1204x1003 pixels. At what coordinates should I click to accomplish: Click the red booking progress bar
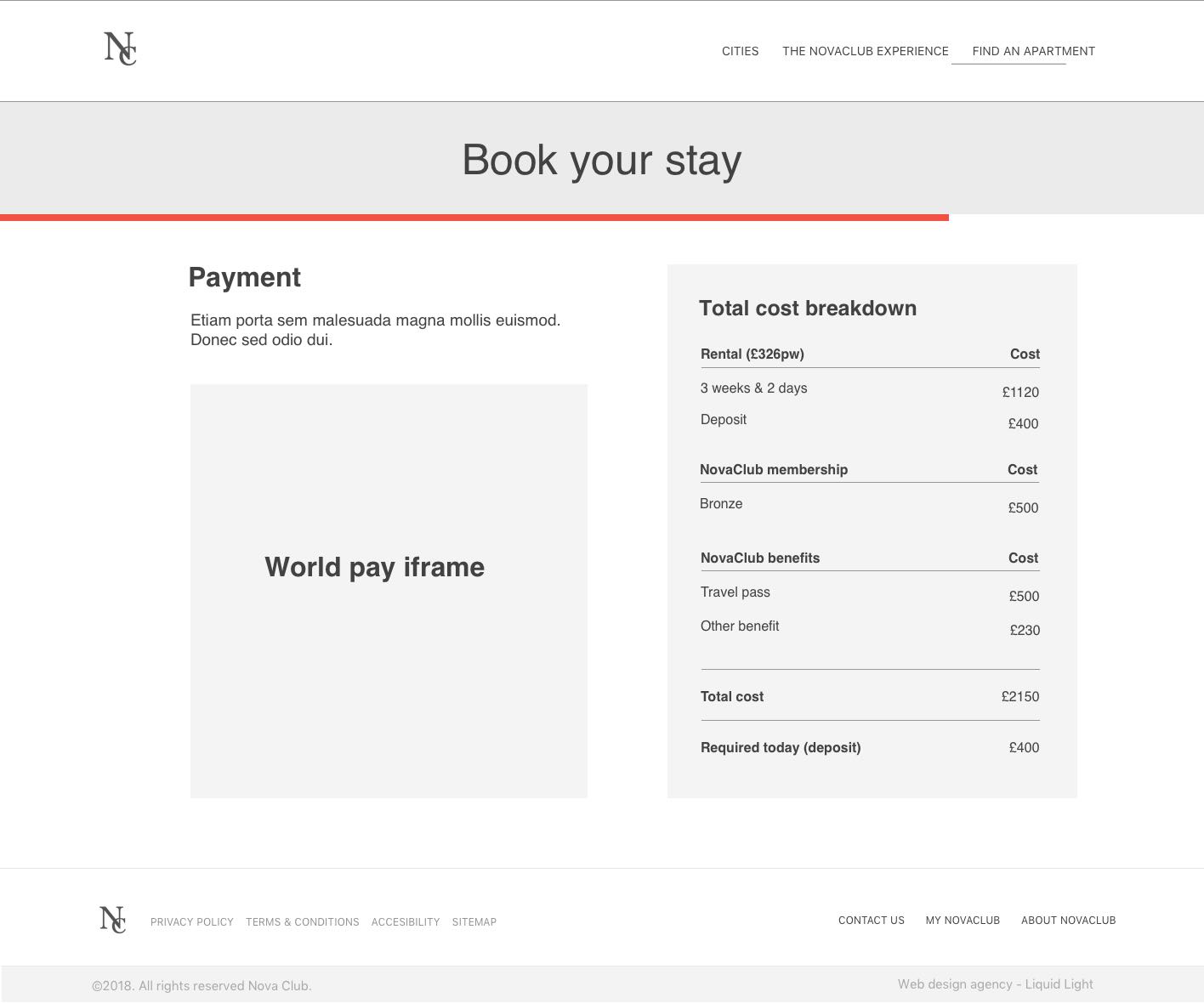[474, 218]
